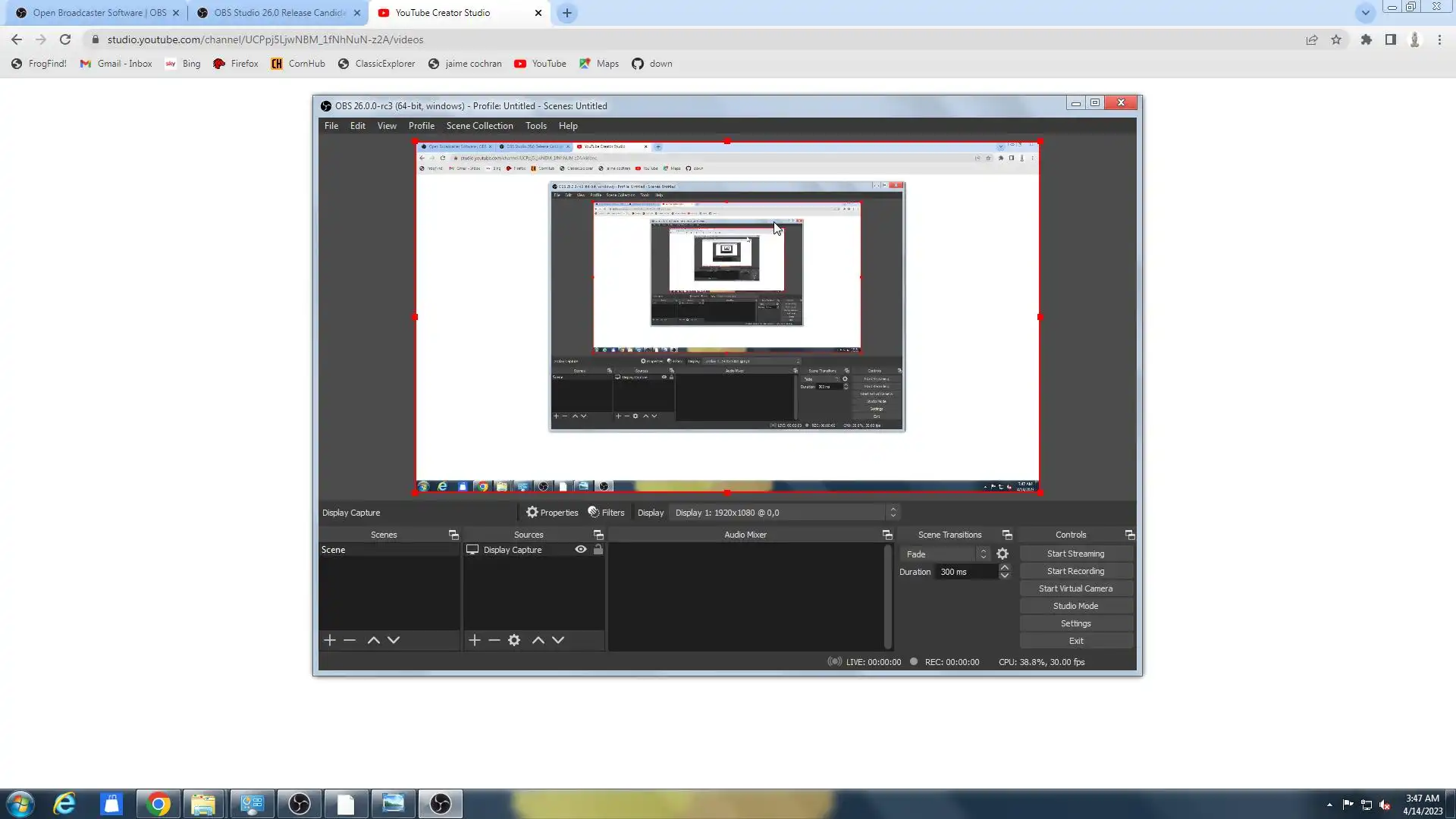Enable Studio Mode
Image resolution: width=1456 pixels, height=819 pixels.
pyautogui.click(x=1075, y=606)
